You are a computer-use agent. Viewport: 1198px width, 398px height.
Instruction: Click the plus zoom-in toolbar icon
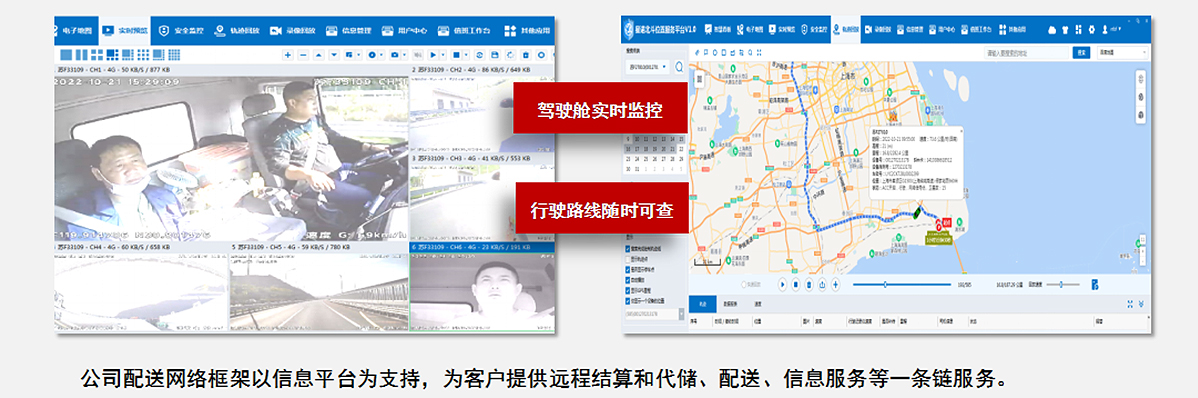click(x=287, y=55)
